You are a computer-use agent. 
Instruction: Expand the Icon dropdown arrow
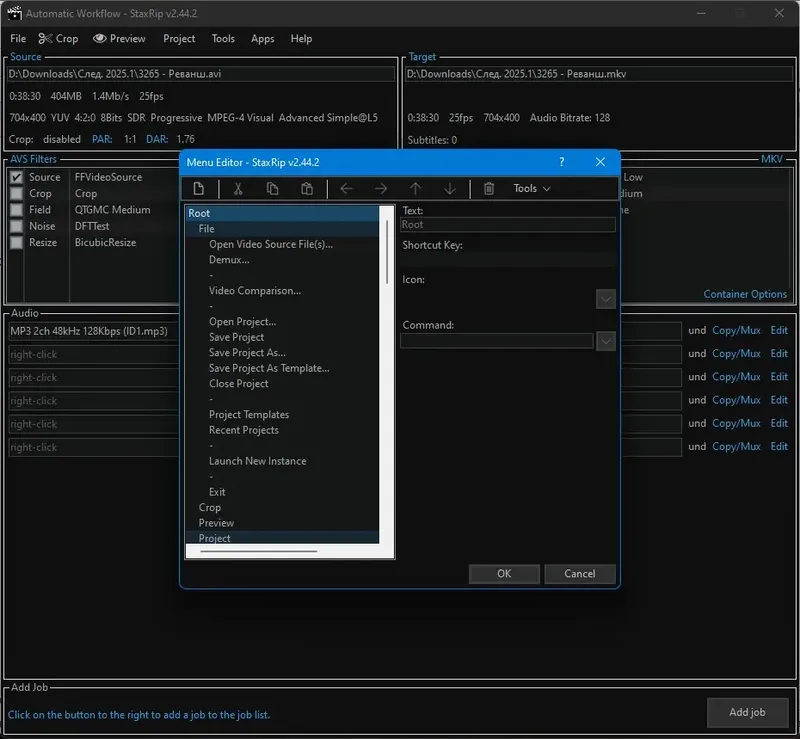[605, 299]
